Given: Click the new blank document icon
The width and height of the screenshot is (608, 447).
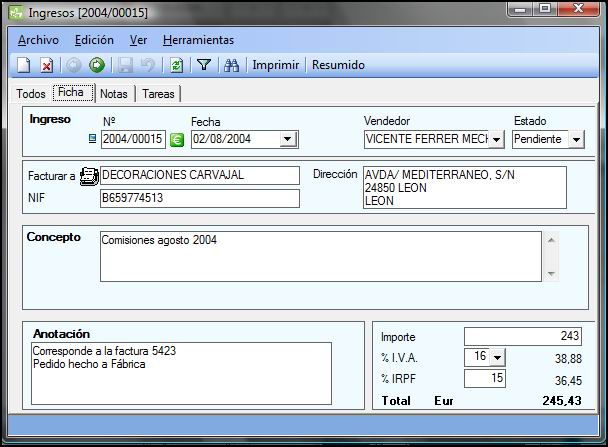Looking at the screenshot, I should click(24, 65).
